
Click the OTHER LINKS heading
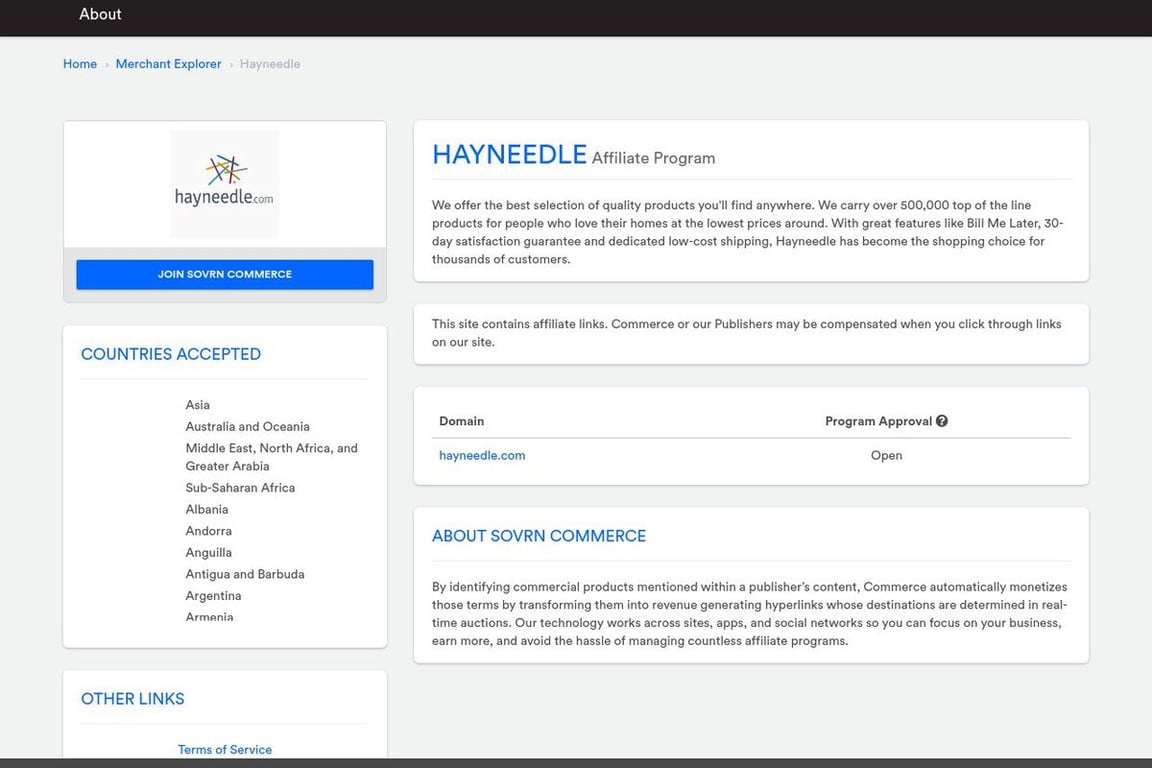coord(132,699)
